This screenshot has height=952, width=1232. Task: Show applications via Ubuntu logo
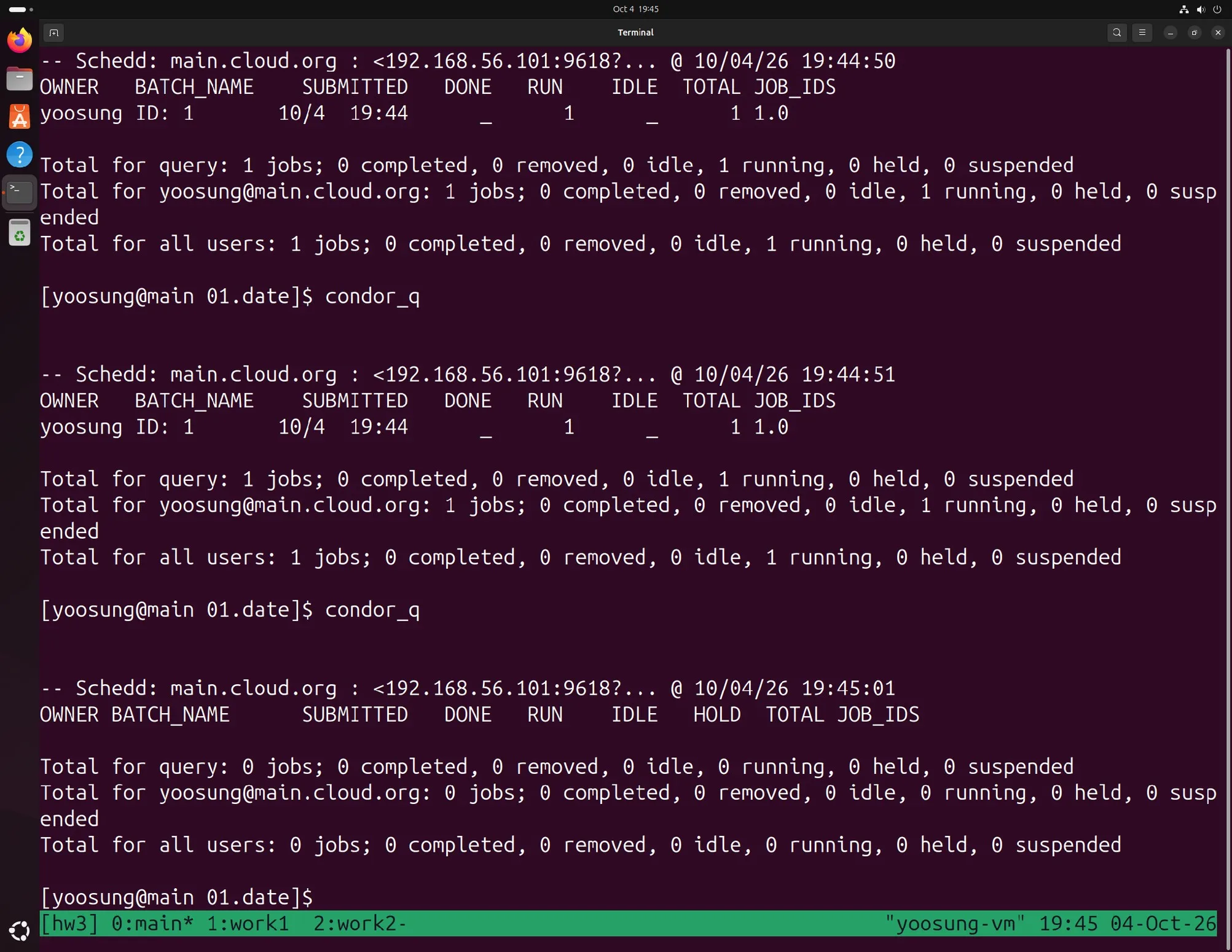click(20, 931)
